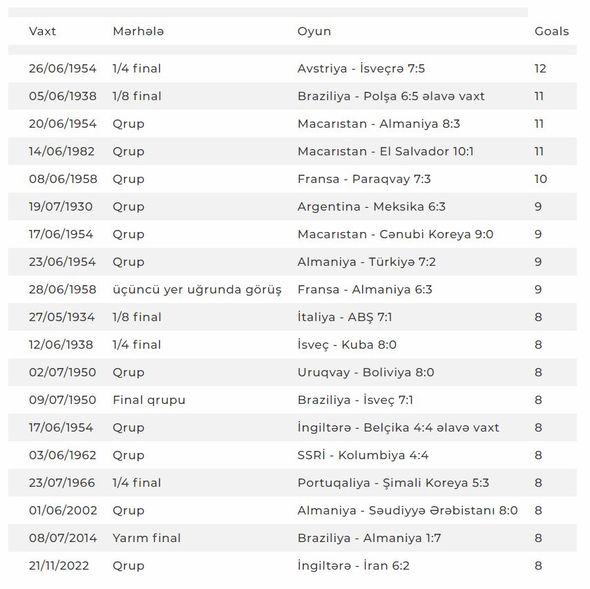Click the Goals column header

coord(552,31)
